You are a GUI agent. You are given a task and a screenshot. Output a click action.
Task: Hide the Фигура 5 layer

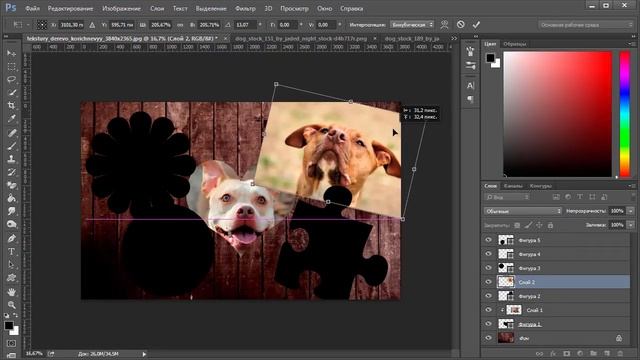pyautogui.click(x=488, y=240)
